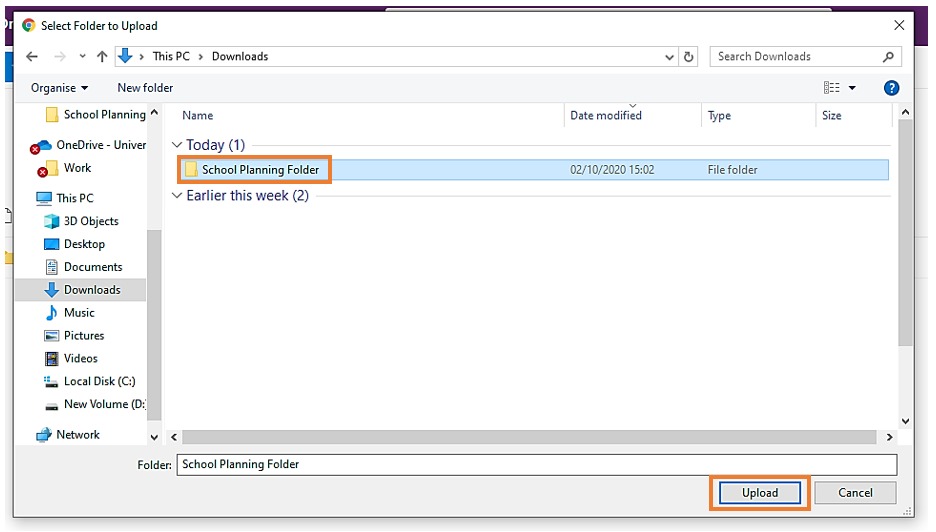
Task: Sort by the Size column header
Action: coord(832,116)
